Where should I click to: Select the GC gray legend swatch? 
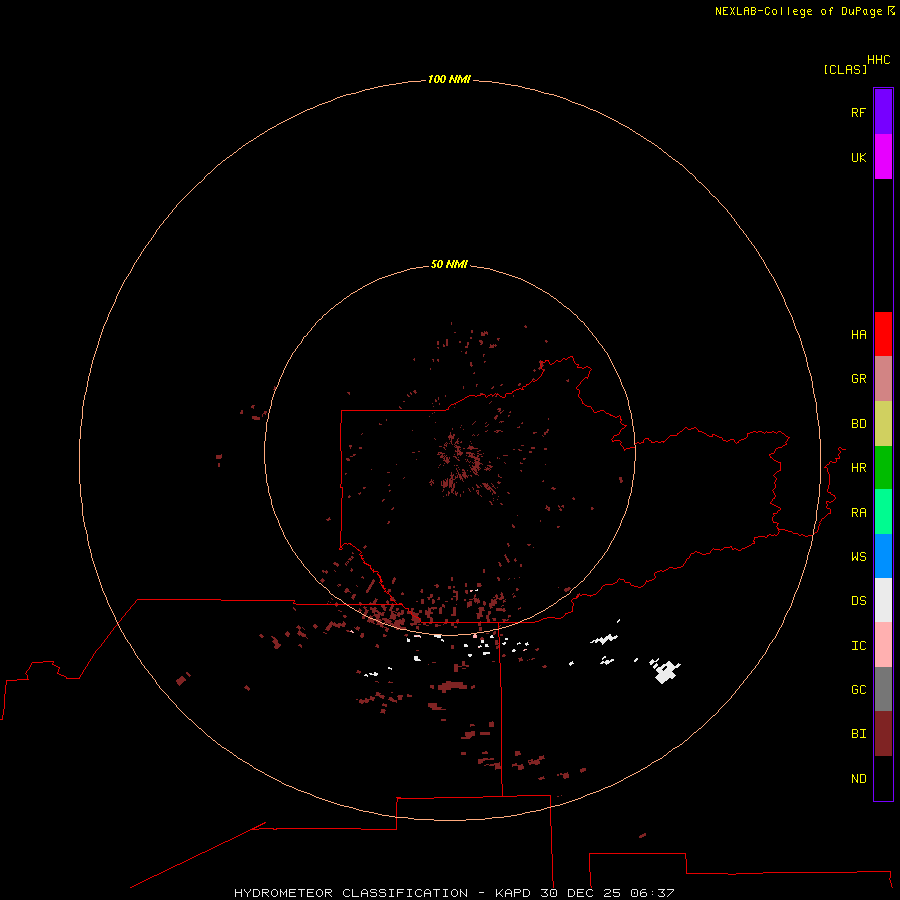click(883, 689)
